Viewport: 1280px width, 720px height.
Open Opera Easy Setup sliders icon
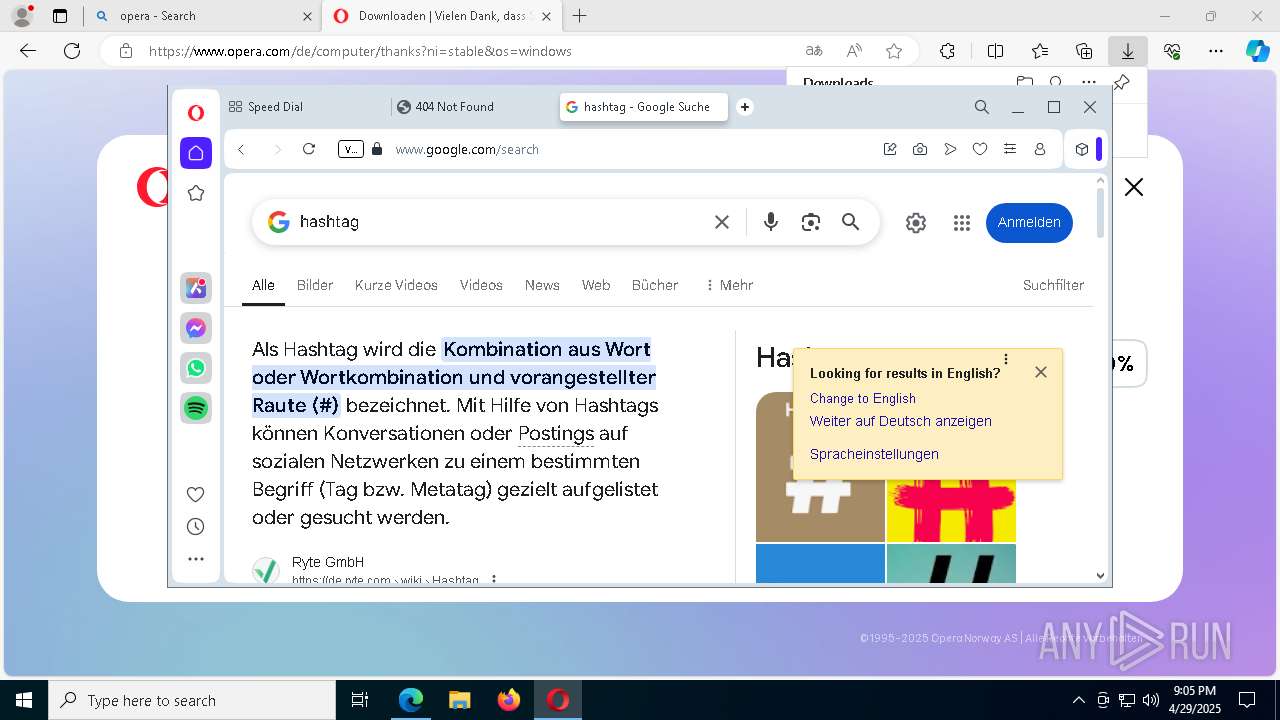[x=1010, y=149]
